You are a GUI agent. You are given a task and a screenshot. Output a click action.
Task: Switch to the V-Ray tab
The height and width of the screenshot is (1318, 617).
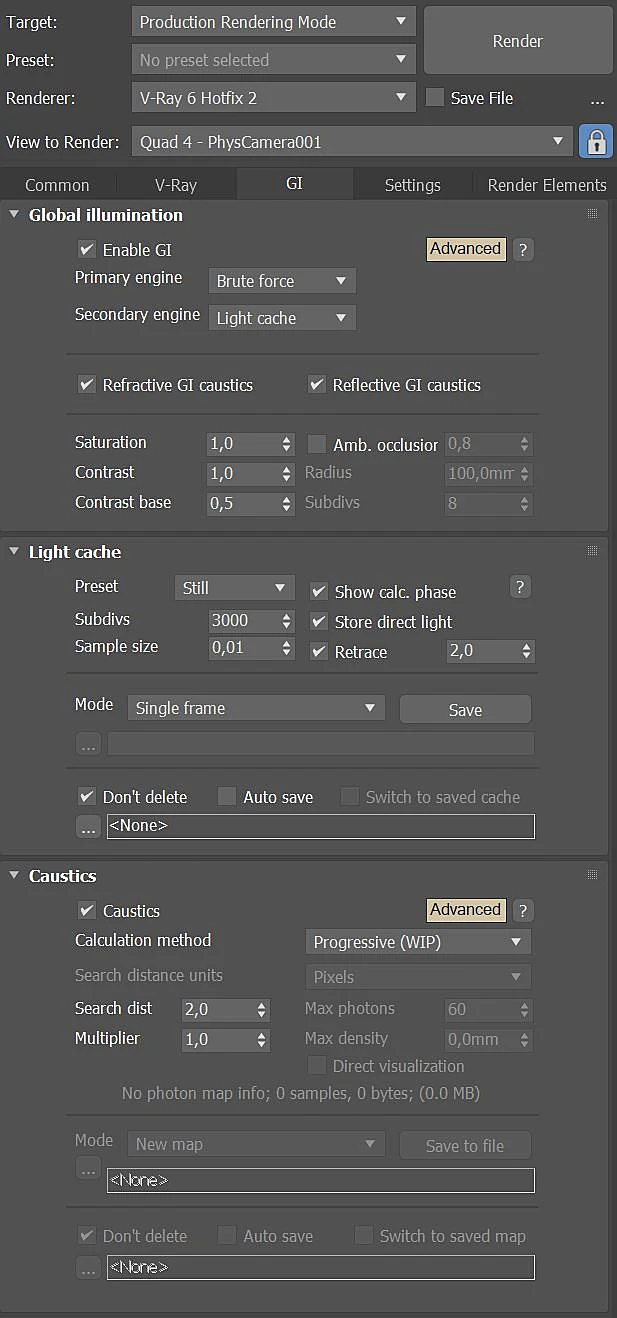click(176, 185)
